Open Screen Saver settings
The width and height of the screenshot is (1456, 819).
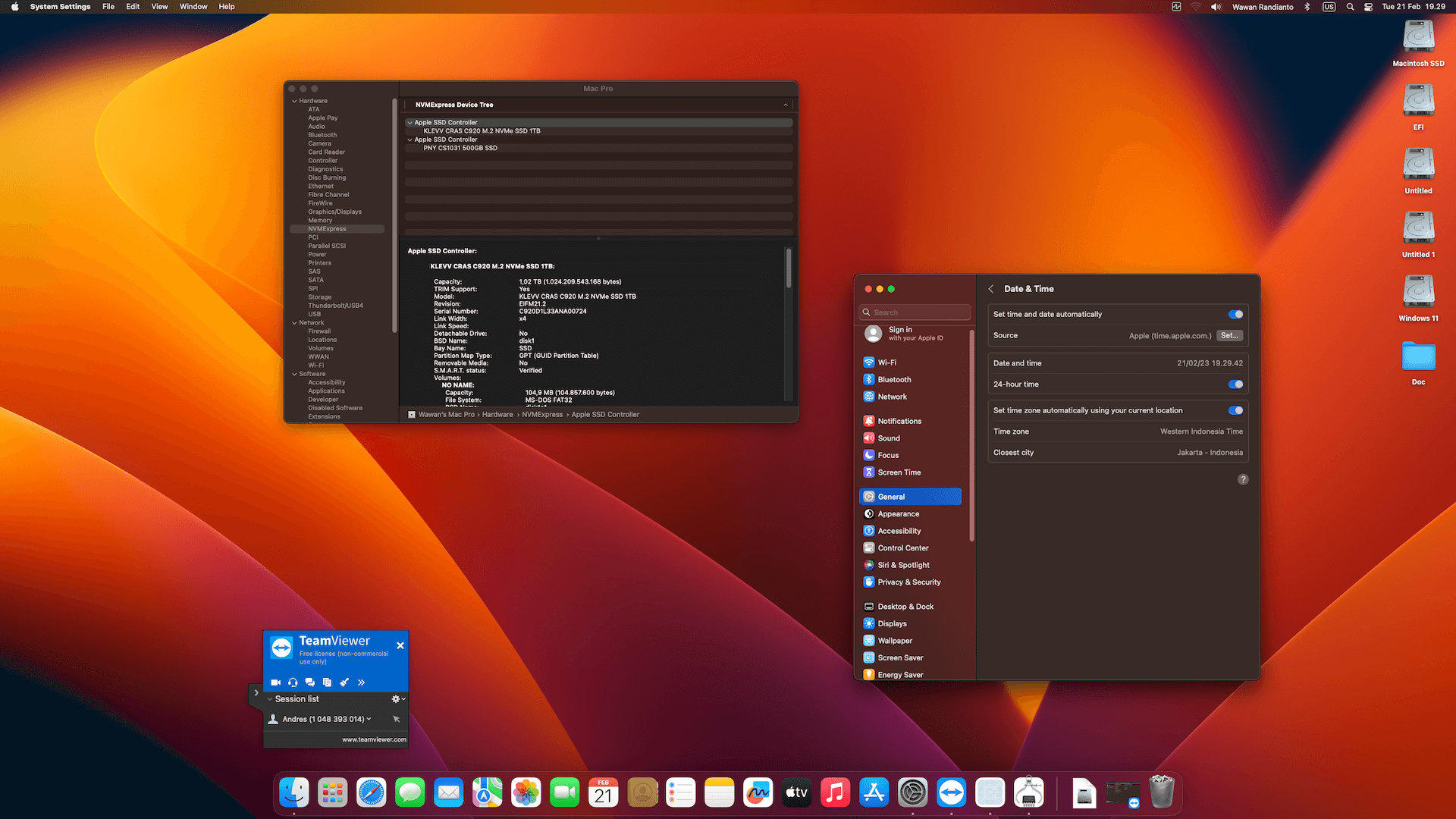(x=910, y=657)
